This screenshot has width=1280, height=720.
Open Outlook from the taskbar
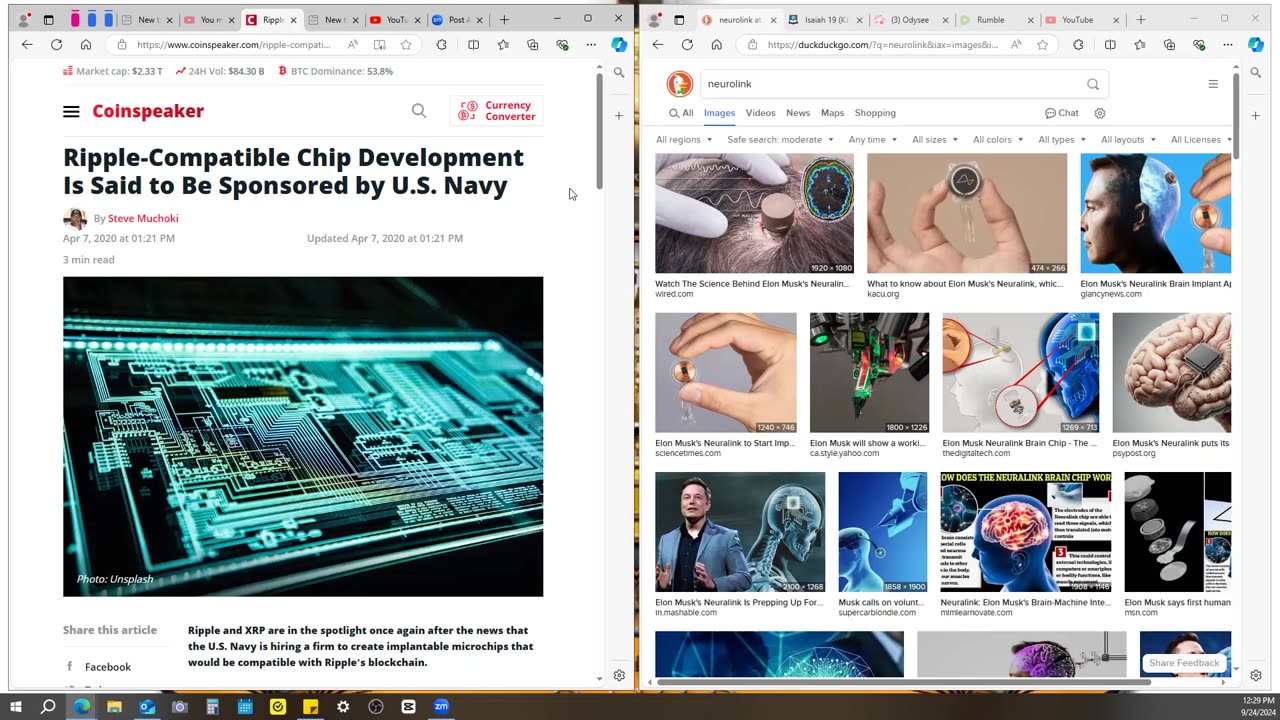(x=147, y=706)
